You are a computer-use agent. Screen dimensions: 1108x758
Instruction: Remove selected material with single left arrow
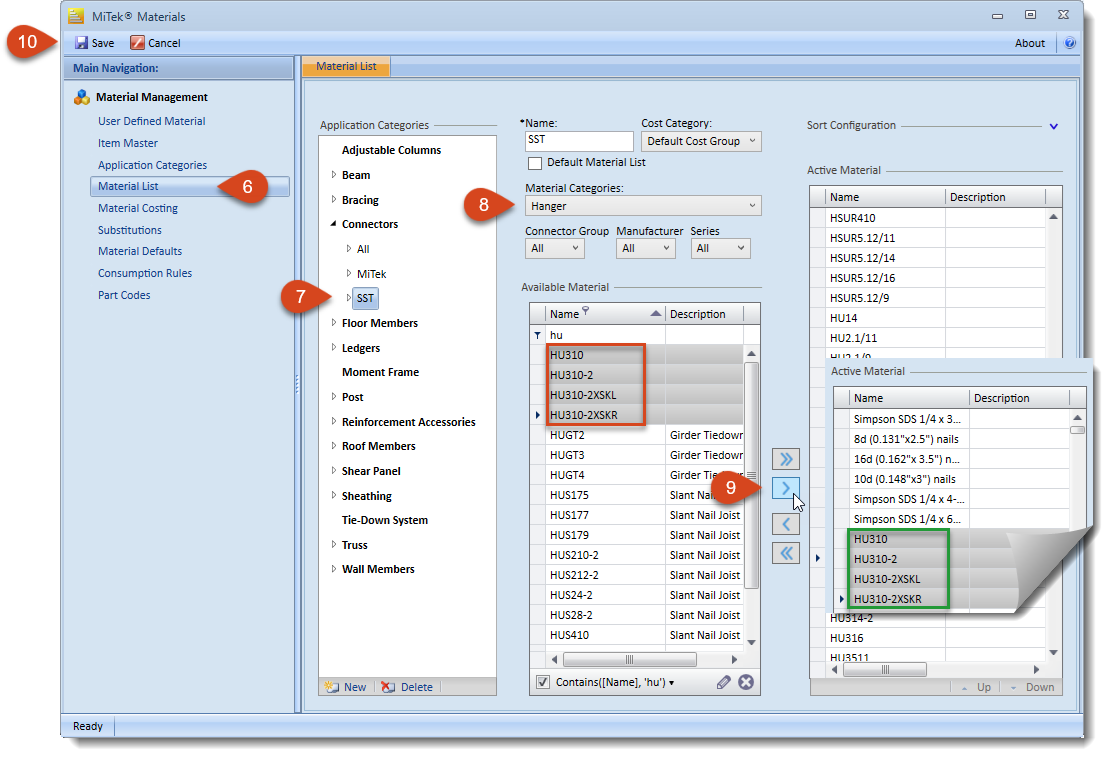click(x=786, y=524)
